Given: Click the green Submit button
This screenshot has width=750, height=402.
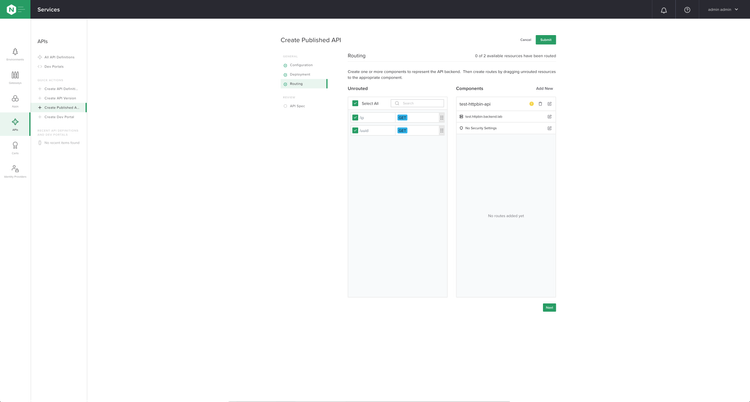Looking at the screenshot, I should click(545, 40).
